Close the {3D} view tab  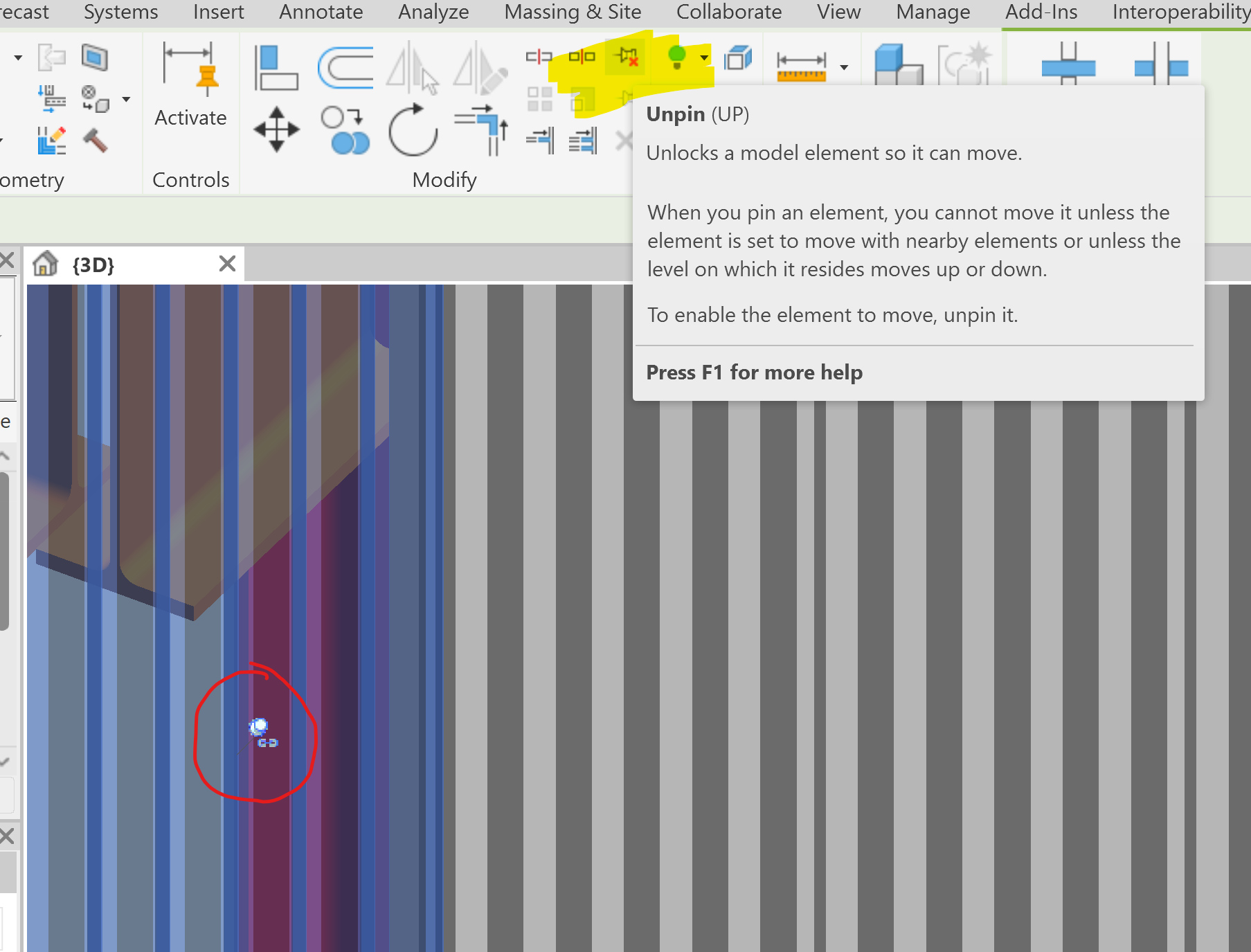(x=227, y=263)
